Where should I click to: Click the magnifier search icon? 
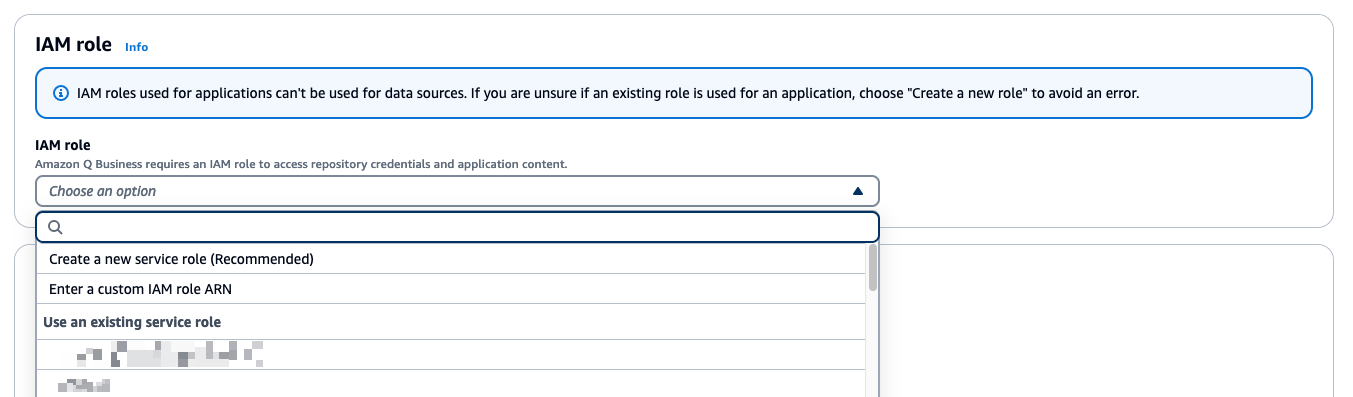coord(56,227)
